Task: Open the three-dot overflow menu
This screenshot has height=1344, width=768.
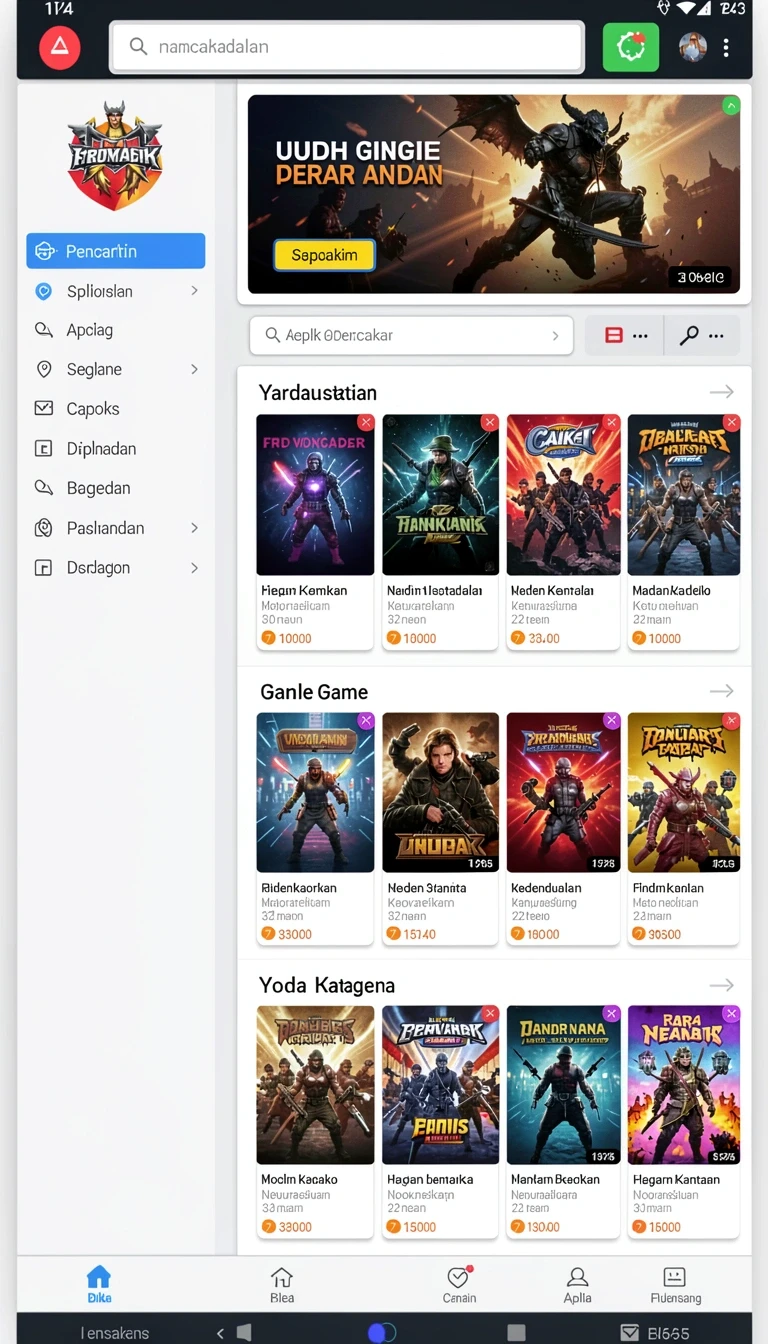Action: click(726, 47)
